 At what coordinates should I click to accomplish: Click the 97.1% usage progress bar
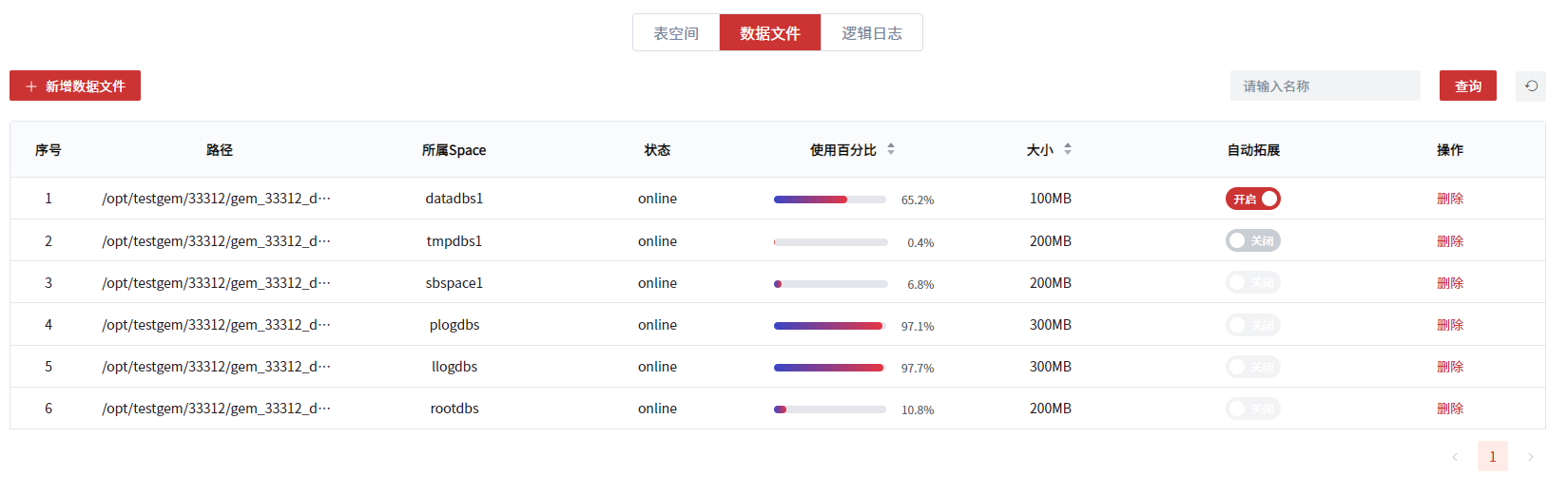pyautogui.click(x=829, y=326)
